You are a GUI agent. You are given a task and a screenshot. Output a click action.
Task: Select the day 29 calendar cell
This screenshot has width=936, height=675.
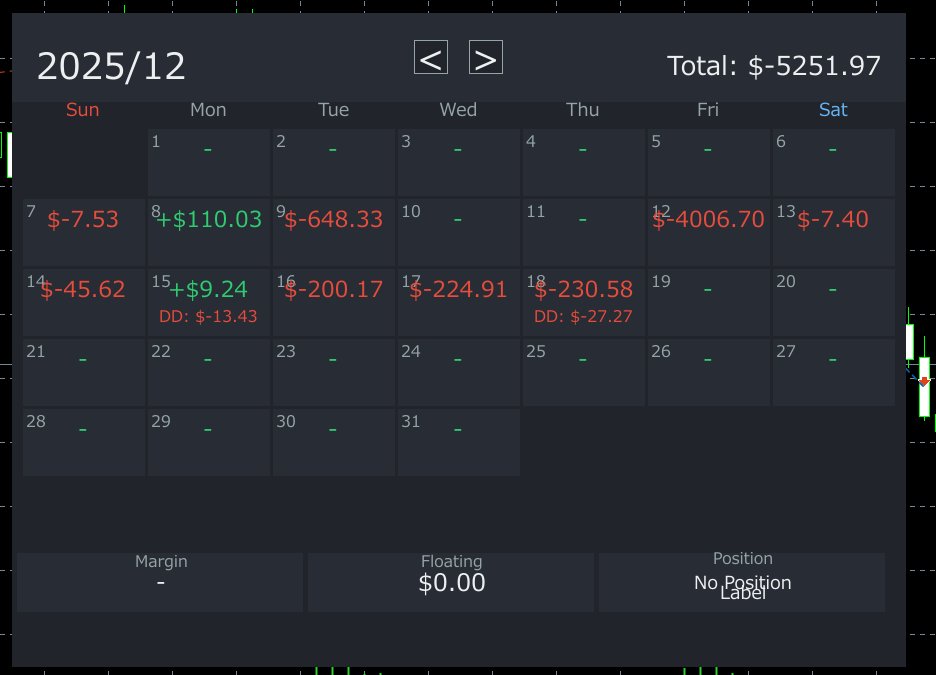pyautogui.click(x=209, y=442)
